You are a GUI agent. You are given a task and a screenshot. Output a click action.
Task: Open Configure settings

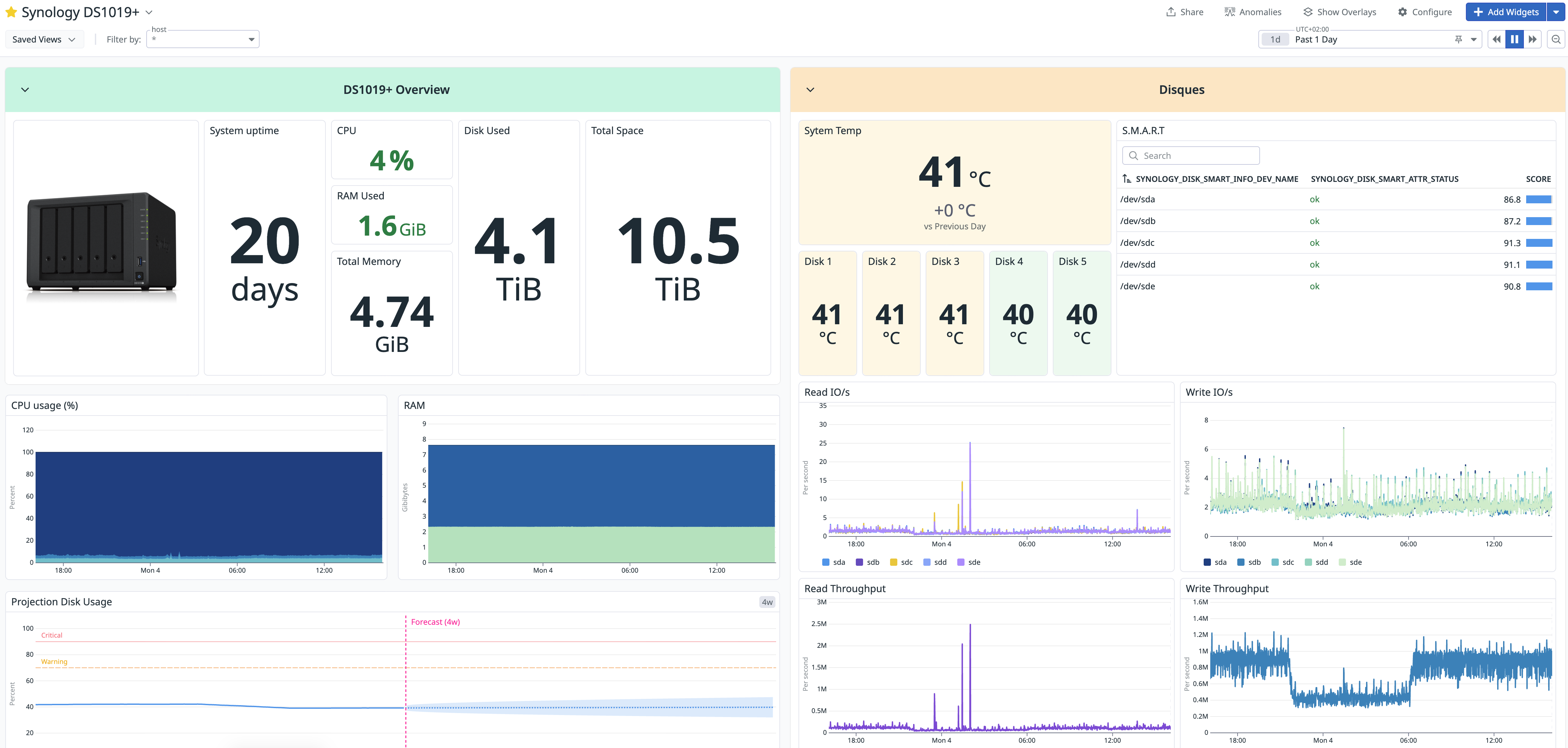pos(1424,12)
